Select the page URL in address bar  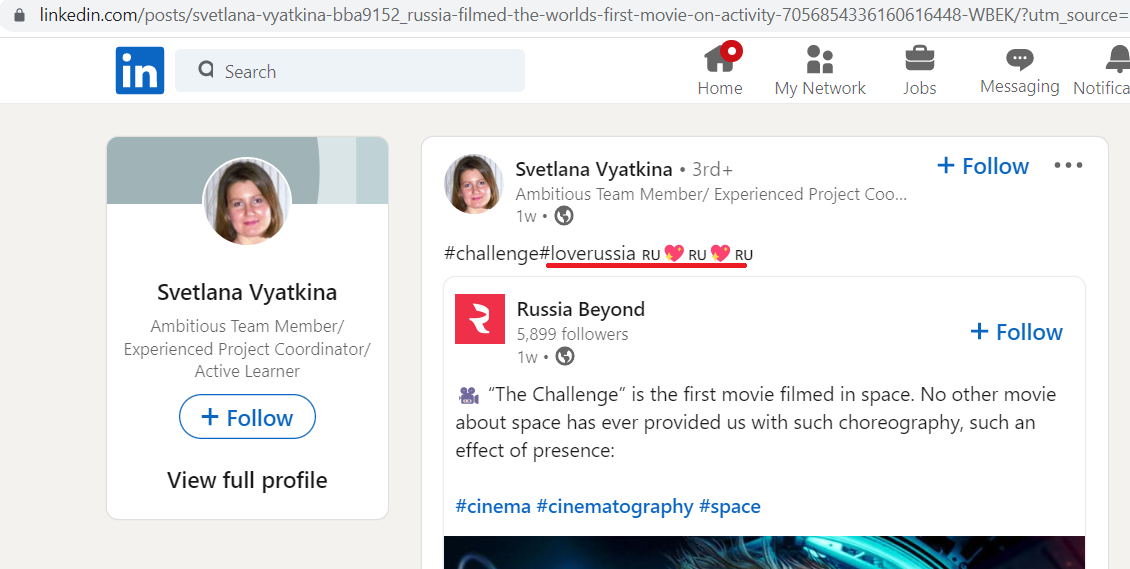(x=584, y=15)
